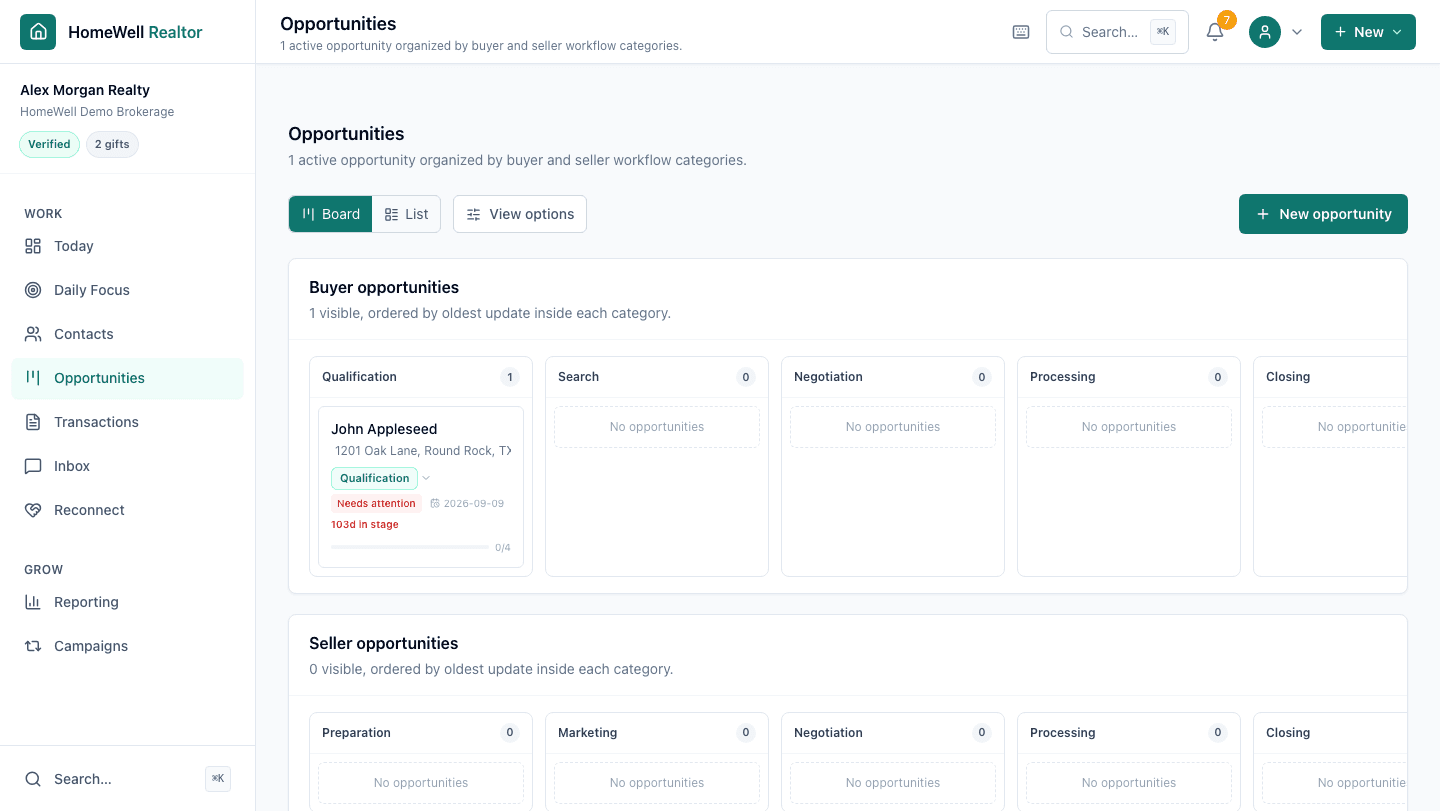Click the plus icon on New opportunity

(1263, 214)
